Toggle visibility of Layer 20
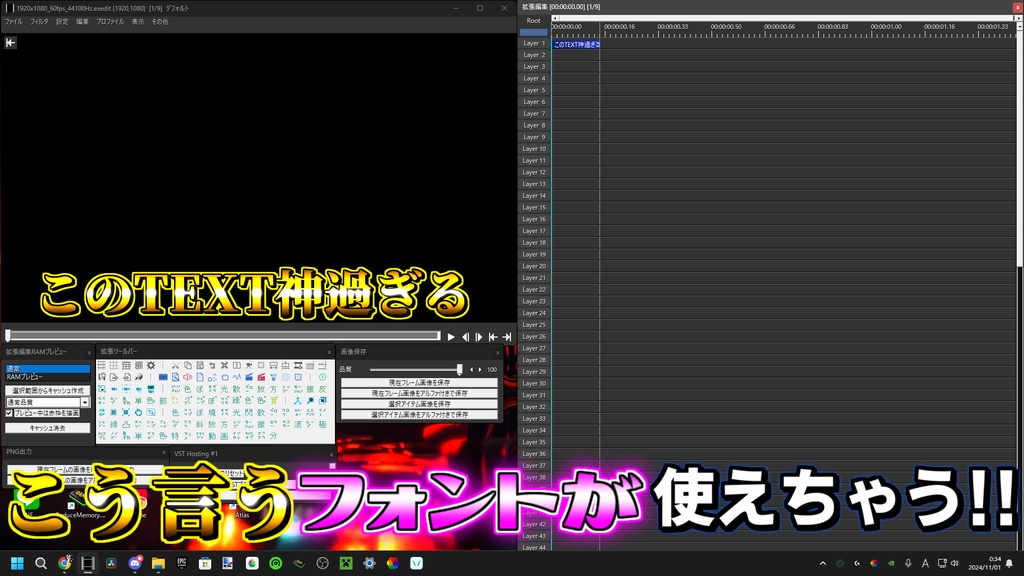1024x576 pixels. (534, 266)
